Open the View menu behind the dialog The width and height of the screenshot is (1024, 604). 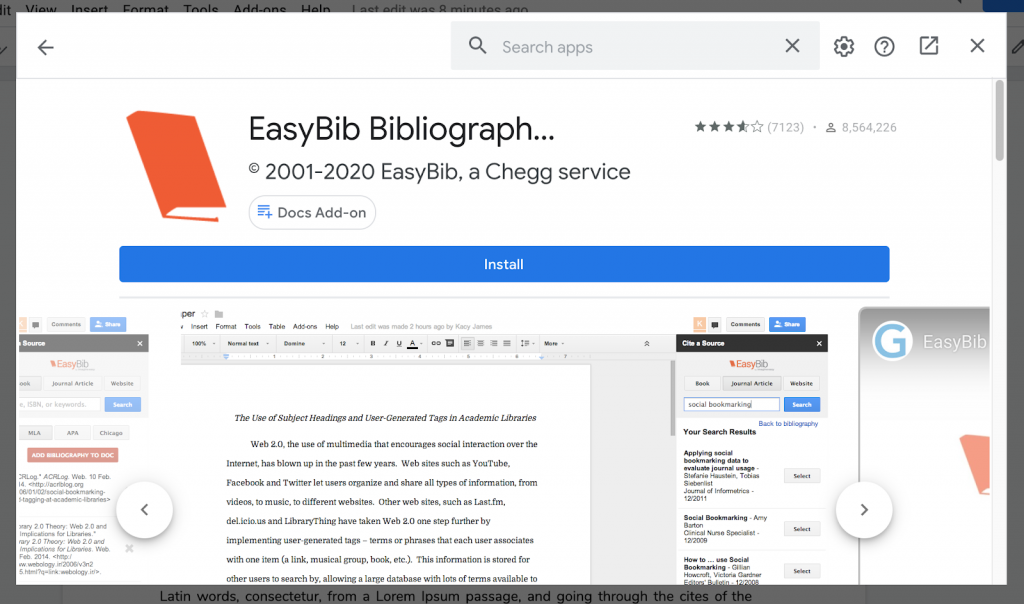click(x=40, y=8)
